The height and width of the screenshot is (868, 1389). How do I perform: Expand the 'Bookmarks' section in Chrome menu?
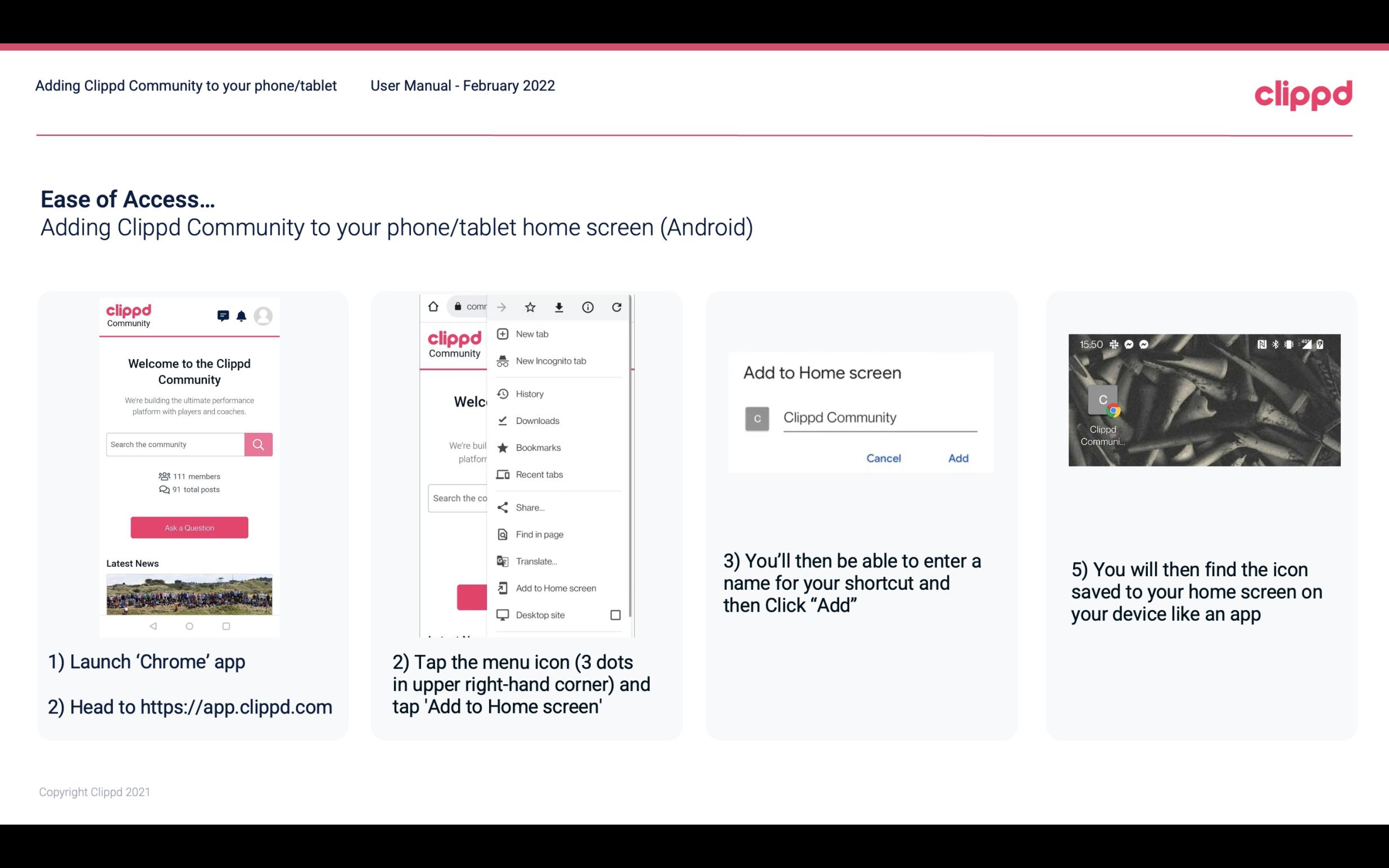[537, 447]
